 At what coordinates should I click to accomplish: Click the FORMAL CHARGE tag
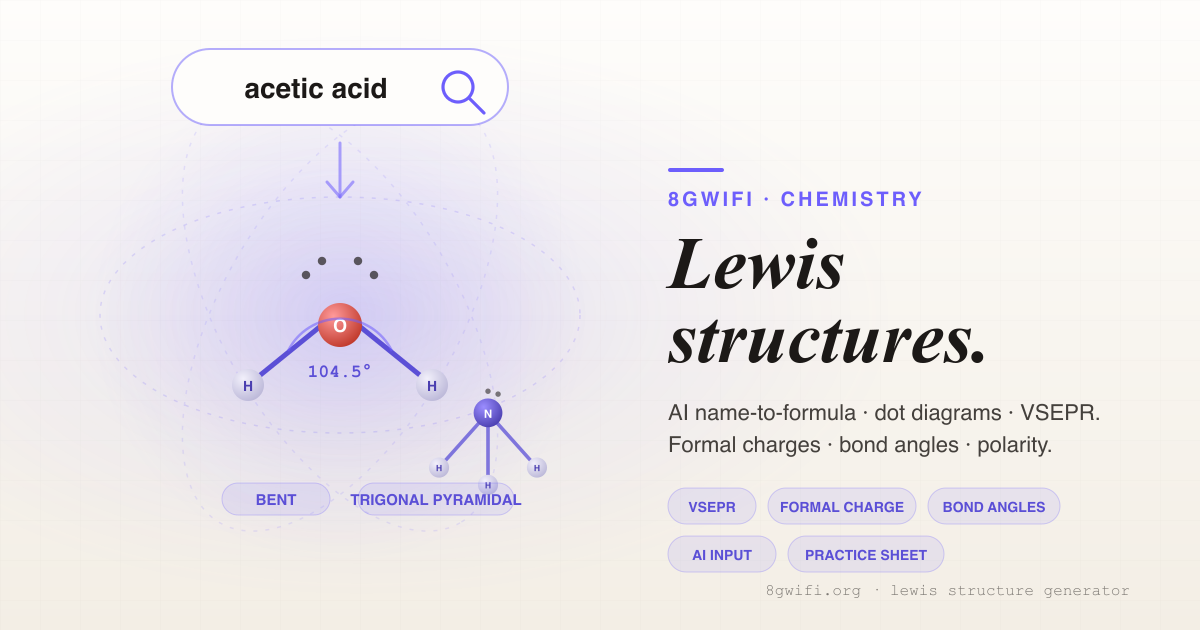click(x=842, y=506)
